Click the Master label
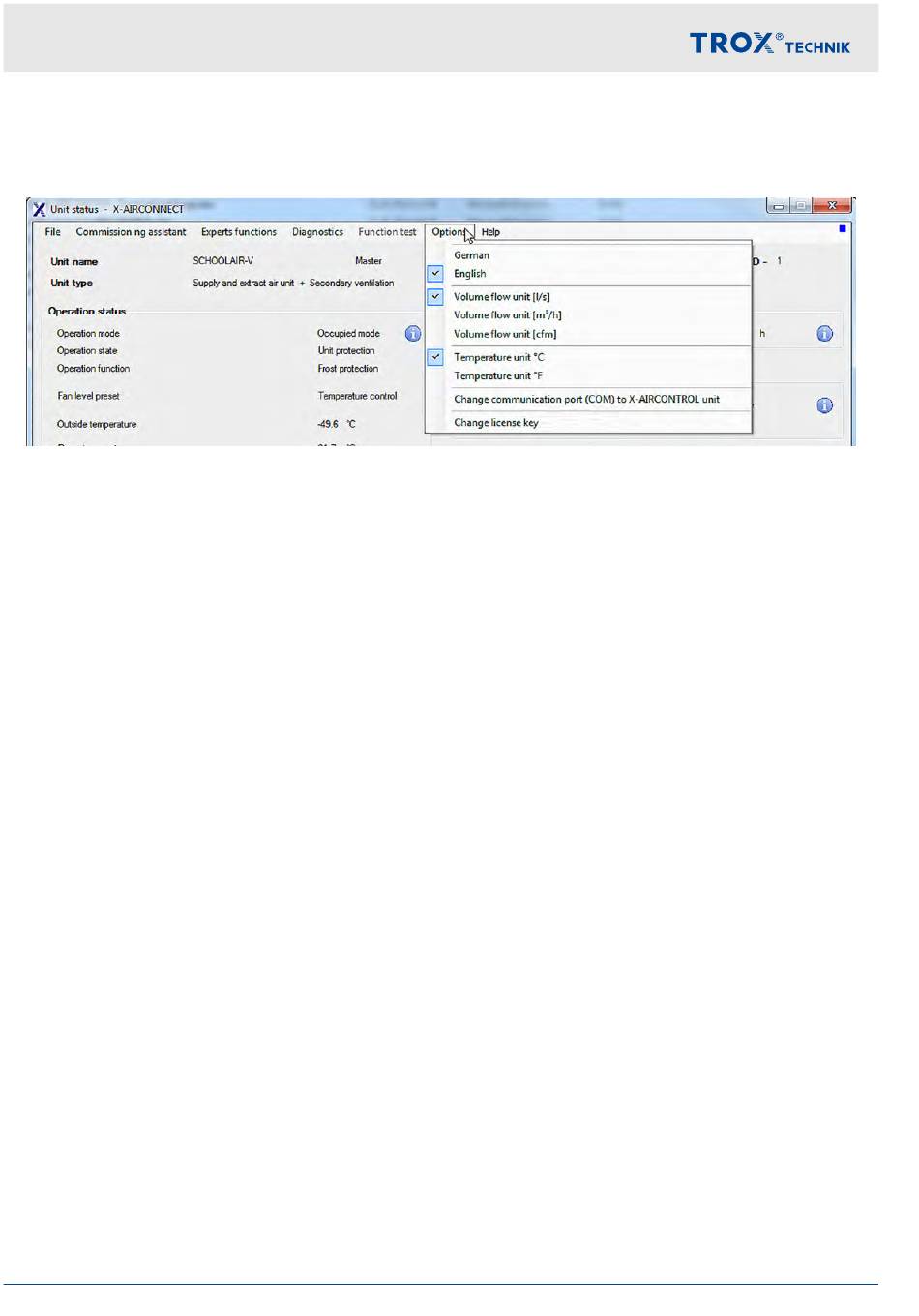This screenshot has width=919, height=1316. pos(369,261)
